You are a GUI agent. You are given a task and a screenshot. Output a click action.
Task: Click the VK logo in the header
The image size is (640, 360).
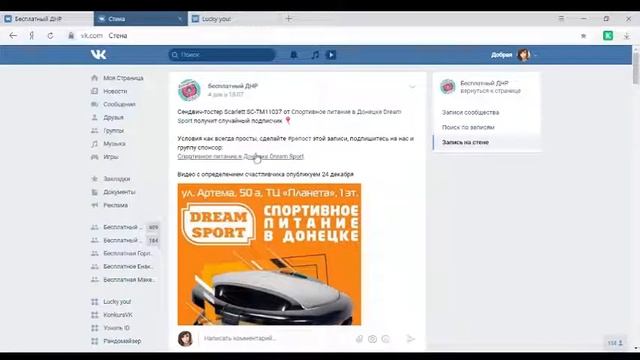point(98,55)
